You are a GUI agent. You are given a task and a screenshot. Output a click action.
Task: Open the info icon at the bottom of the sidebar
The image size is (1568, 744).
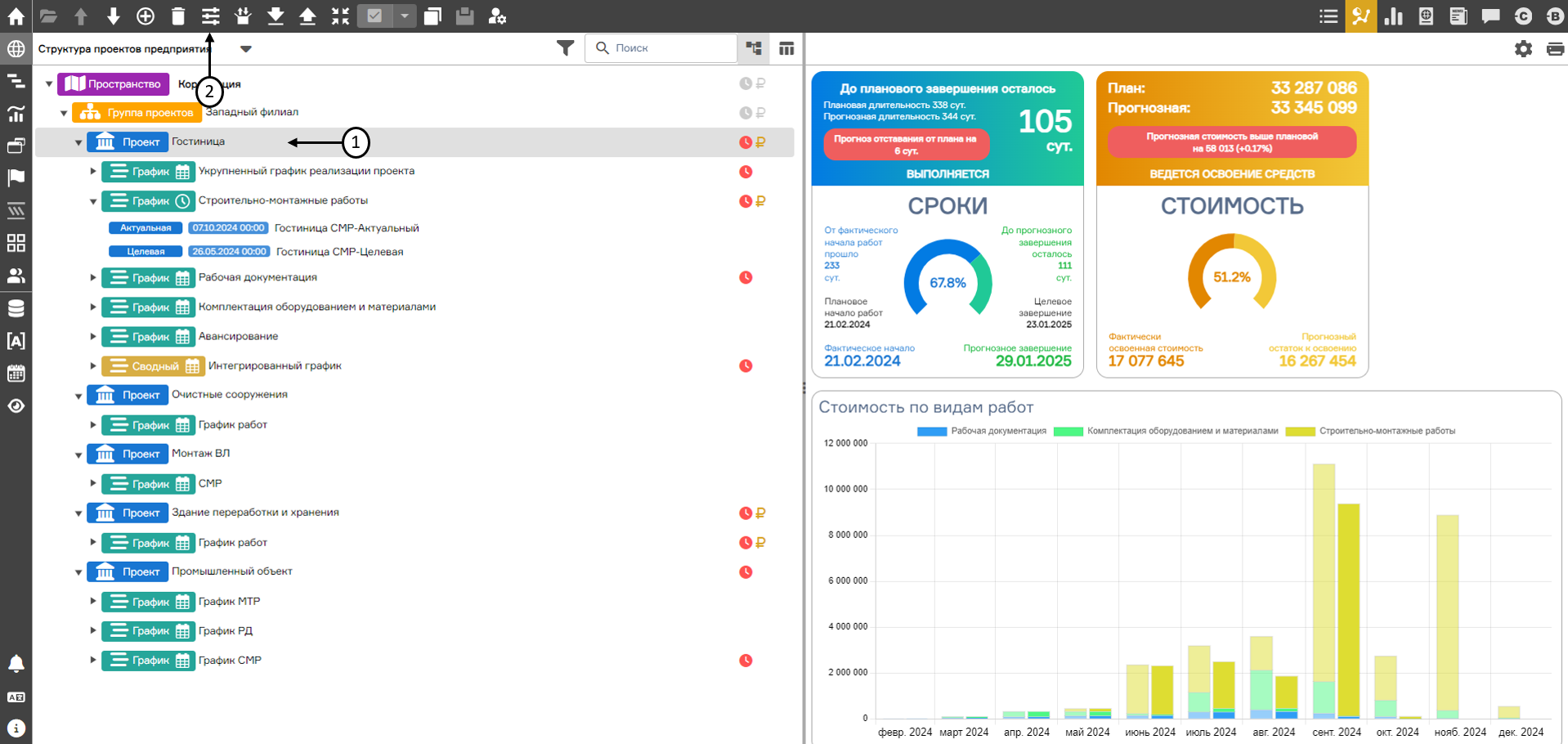click(x=16, y=728)
